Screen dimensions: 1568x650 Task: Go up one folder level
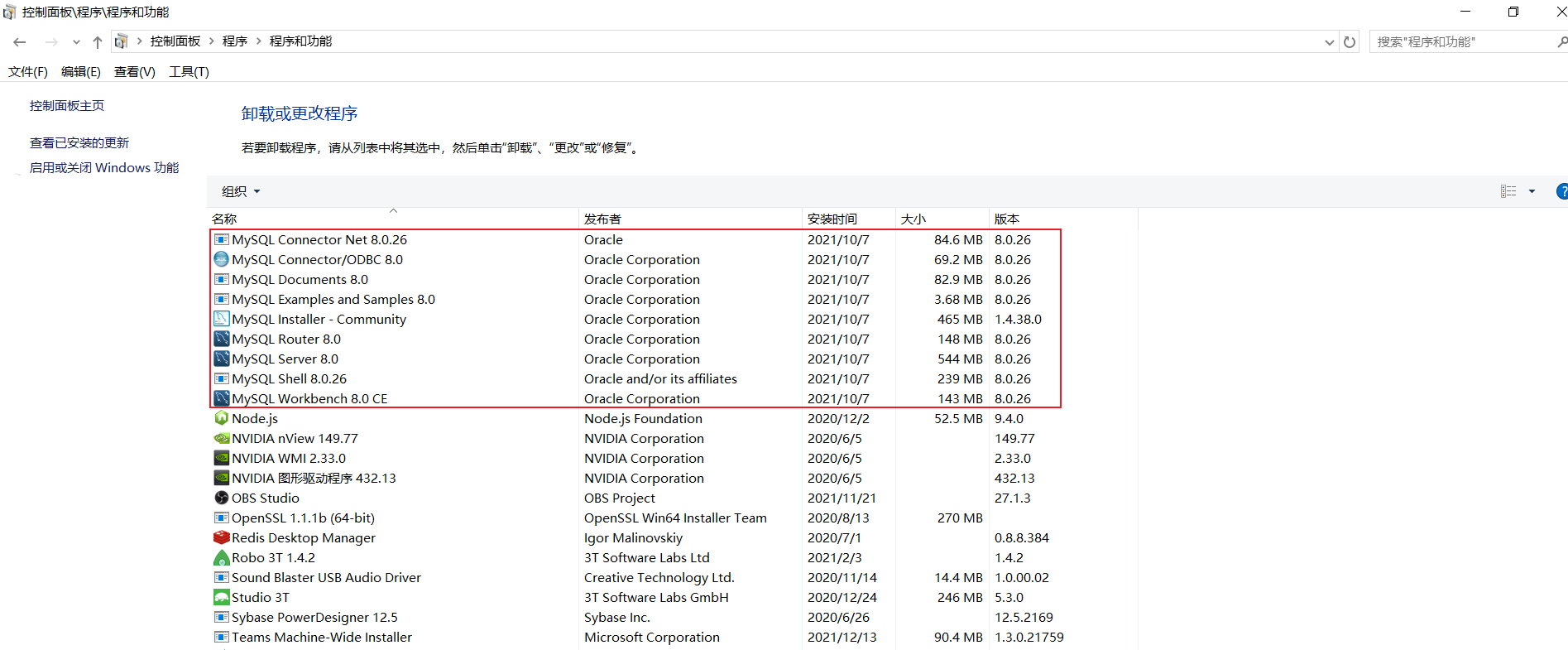tap(98, 41)
